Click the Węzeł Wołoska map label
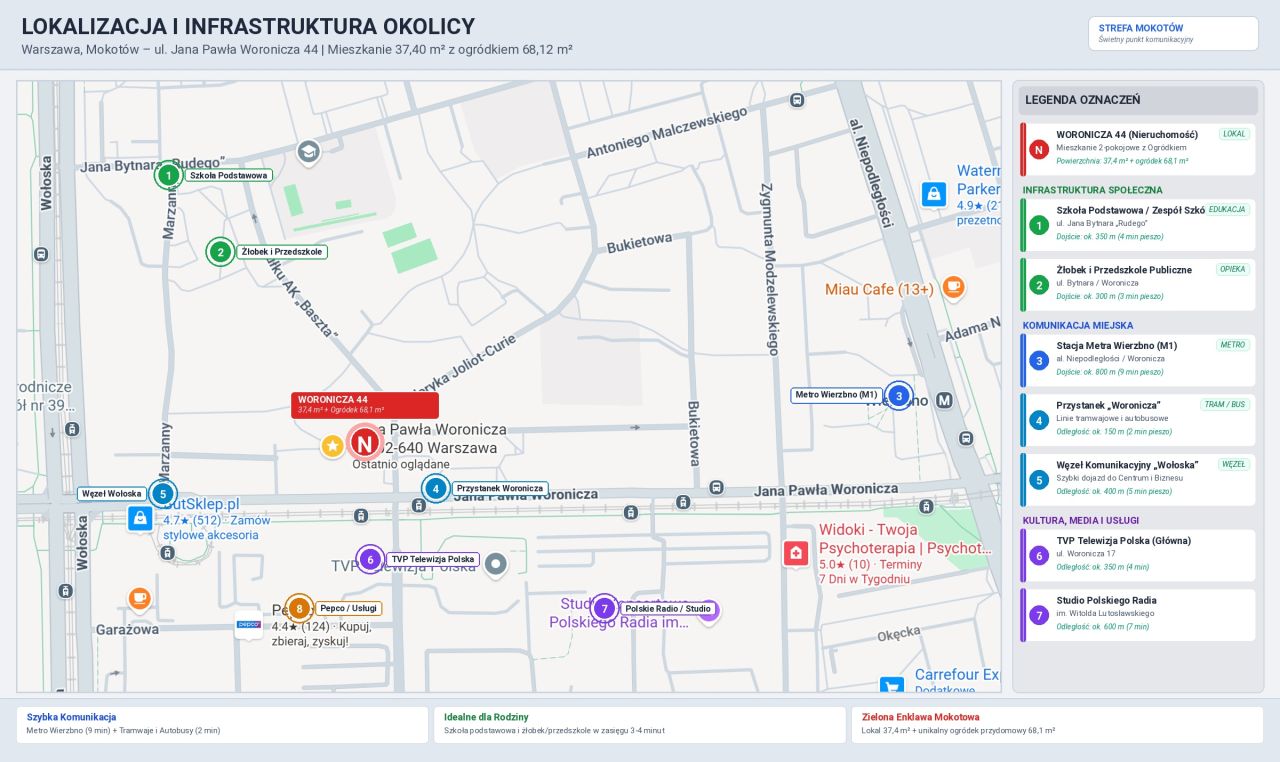Viewport: 1280px width, 762px height. pos(112,494)
